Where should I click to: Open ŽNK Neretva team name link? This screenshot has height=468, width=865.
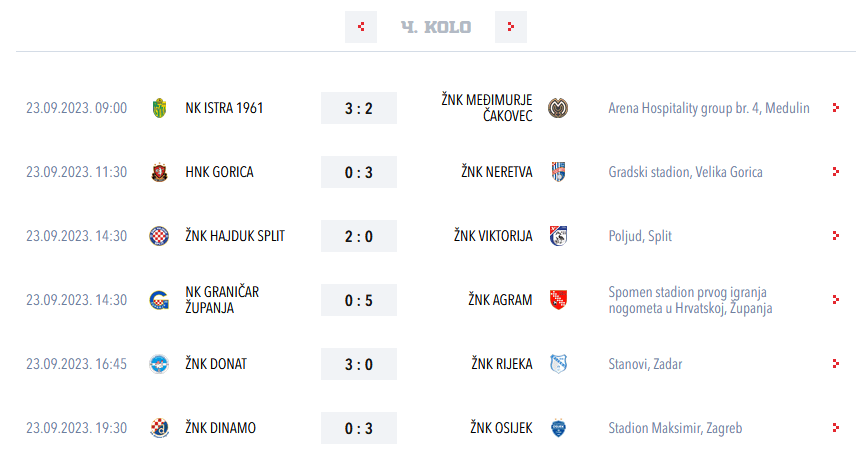pos(497,172)
